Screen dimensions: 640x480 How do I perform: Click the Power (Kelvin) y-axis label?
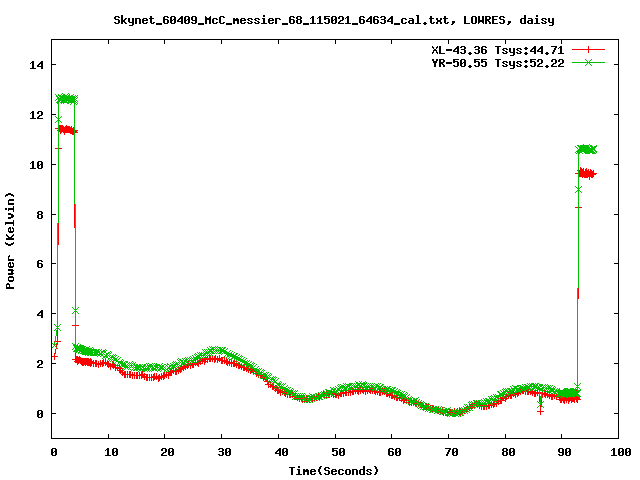tap(10, 241)
